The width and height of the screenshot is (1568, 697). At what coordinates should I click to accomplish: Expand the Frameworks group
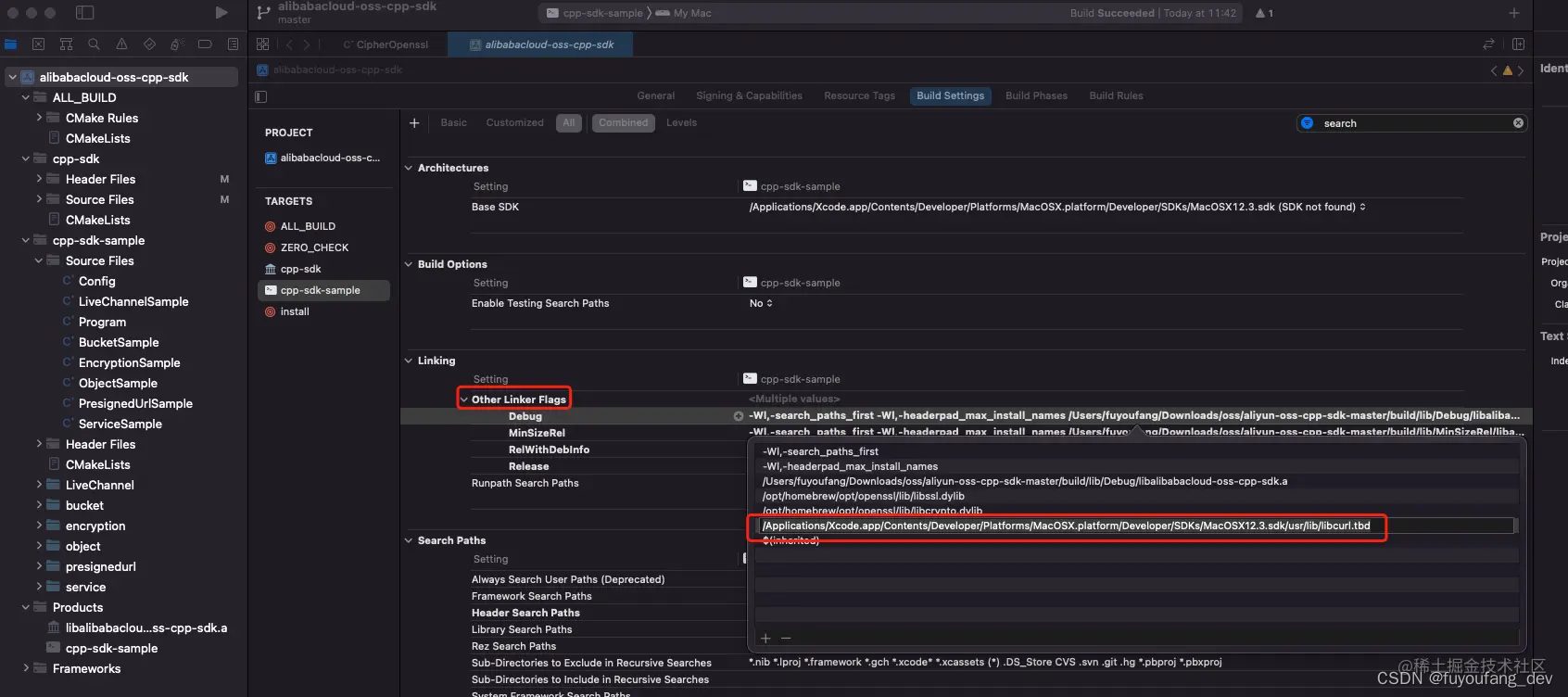point(26,668)
